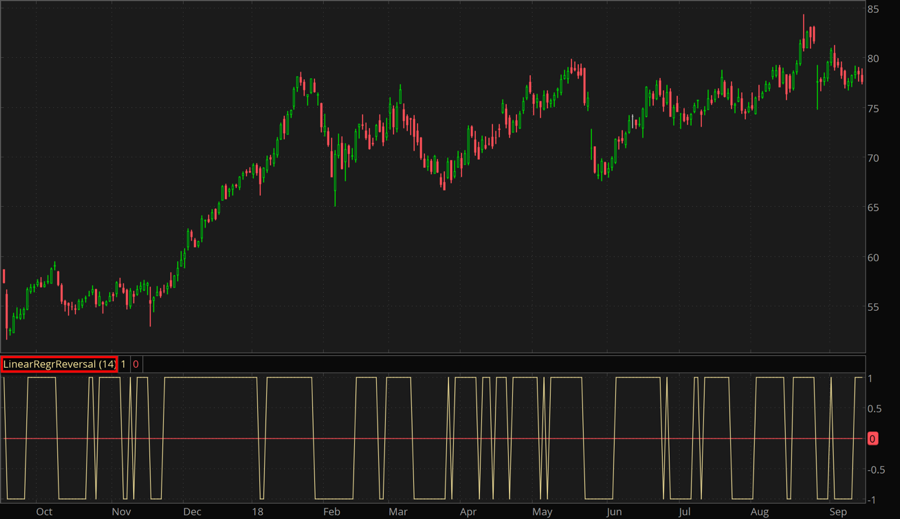This screenshot has height=519, width=900.
Task: Select the May label on time axis
Action: (541, 511)
